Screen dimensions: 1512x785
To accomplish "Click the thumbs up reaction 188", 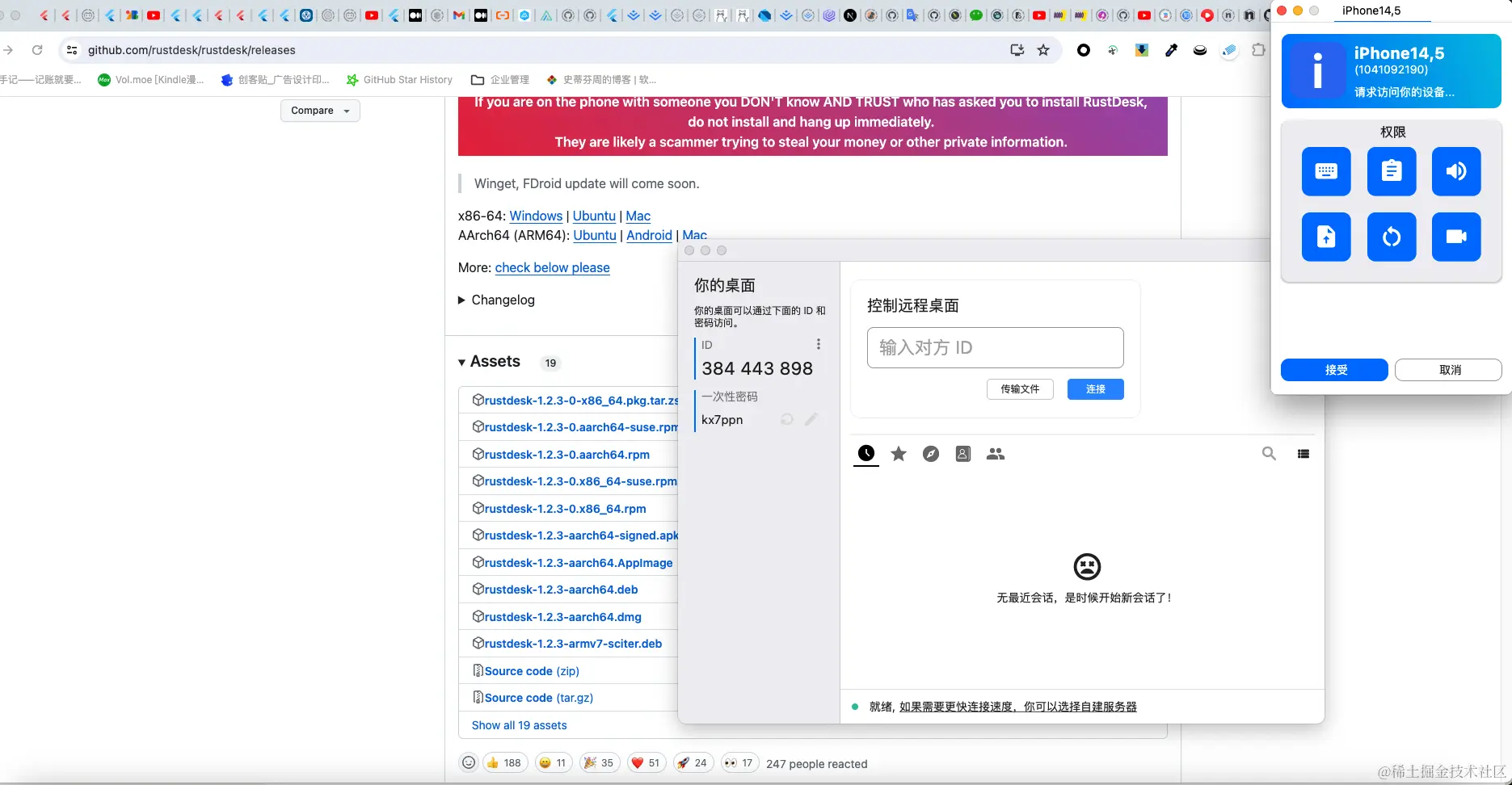I will (x=505, y=762).
